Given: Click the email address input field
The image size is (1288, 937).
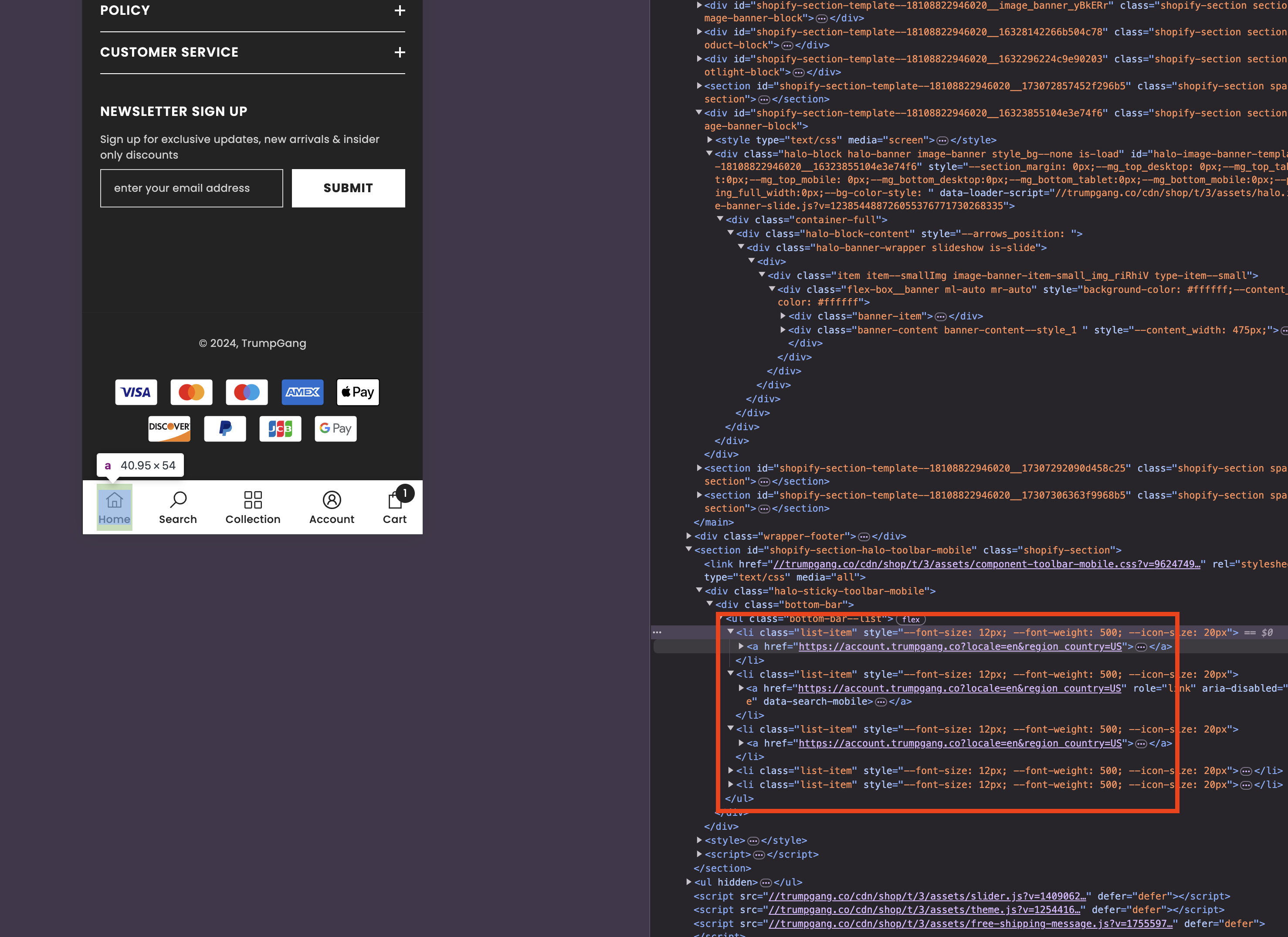Looking at the screenshot, I should [191, 188].
